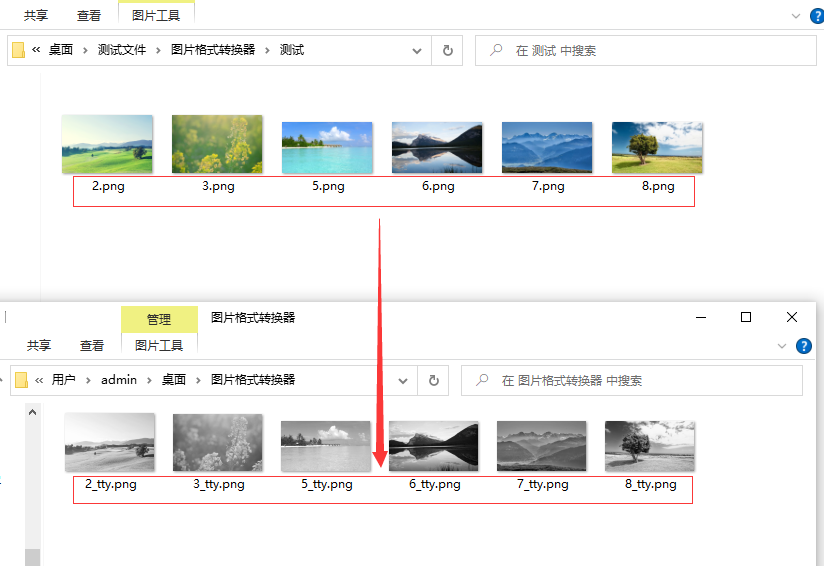Click the file name 3.png
The height and width of the screenshot is (566, 824).
[x=218, y=186]
